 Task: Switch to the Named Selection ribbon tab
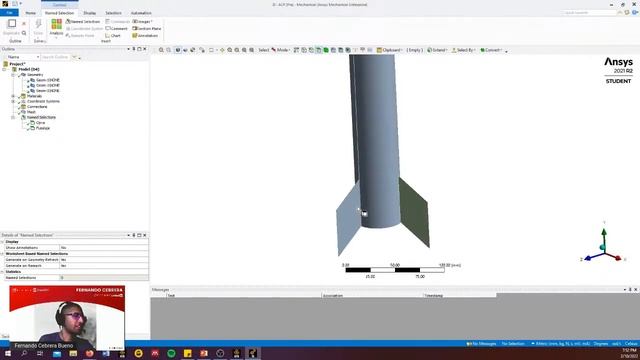pyautogui.click(x=60, y=13)
